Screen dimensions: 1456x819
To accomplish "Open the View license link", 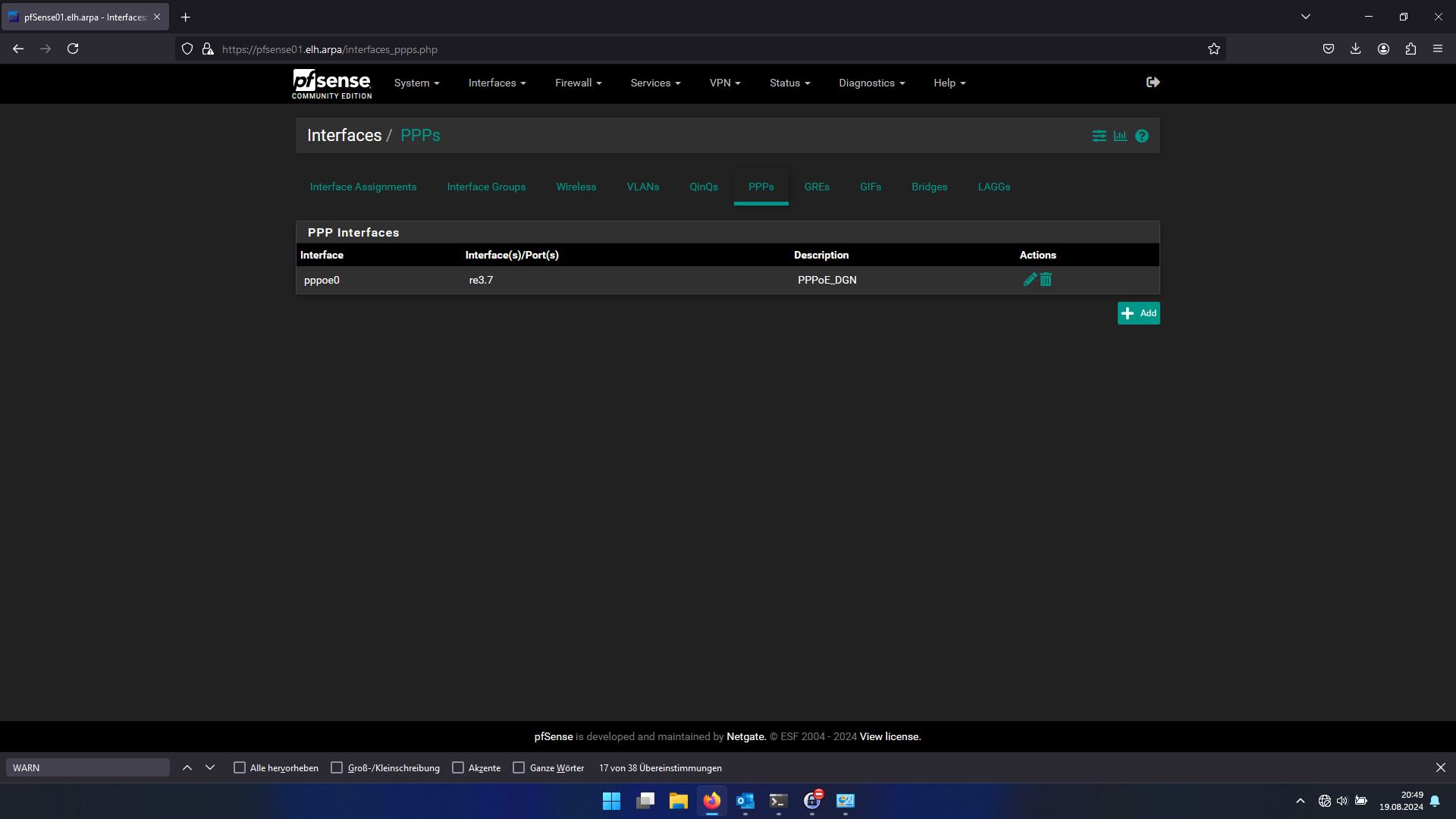I will (890, 737).
